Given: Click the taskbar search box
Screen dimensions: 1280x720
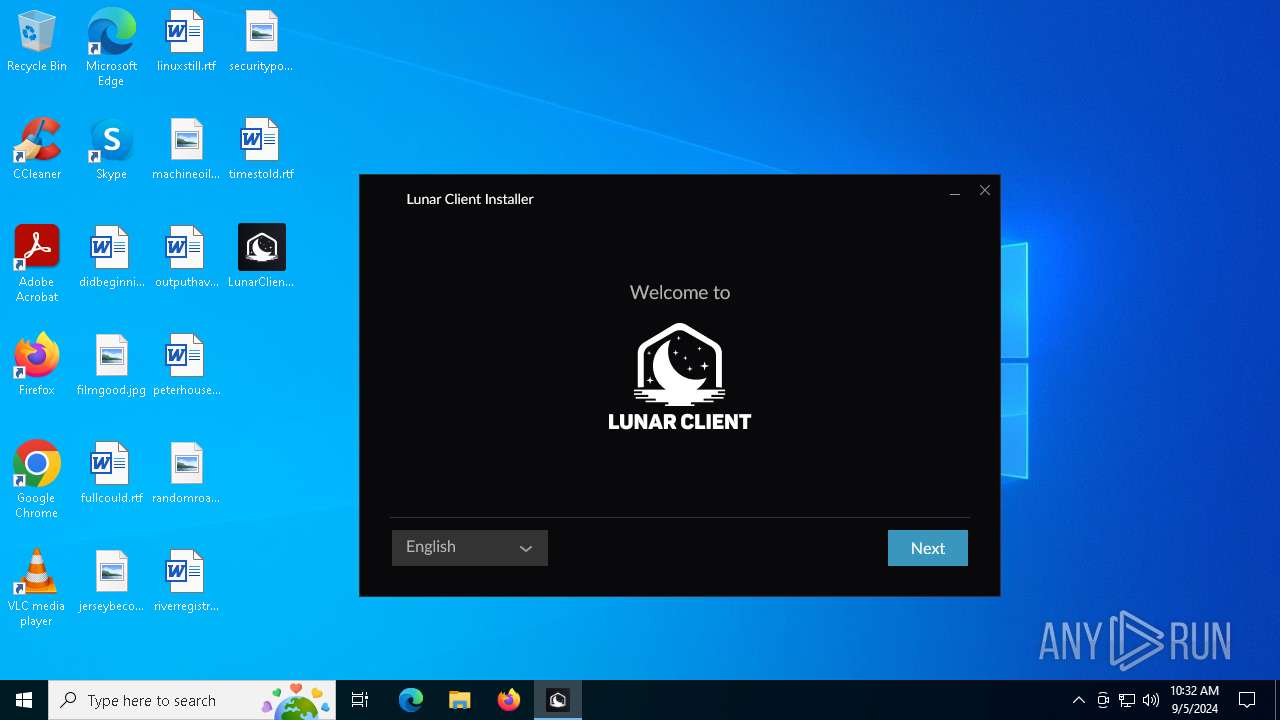Looking at the screenshot, I should [192, 700].
